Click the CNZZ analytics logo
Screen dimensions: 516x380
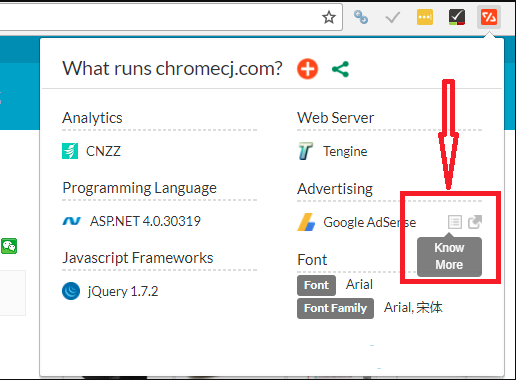tap(70, 151)
